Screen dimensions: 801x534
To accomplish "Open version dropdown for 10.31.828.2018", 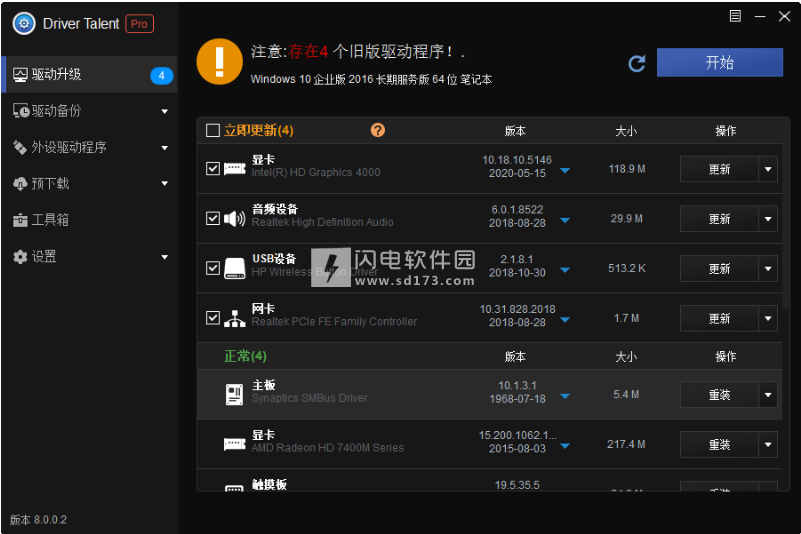I will point(565,320).
